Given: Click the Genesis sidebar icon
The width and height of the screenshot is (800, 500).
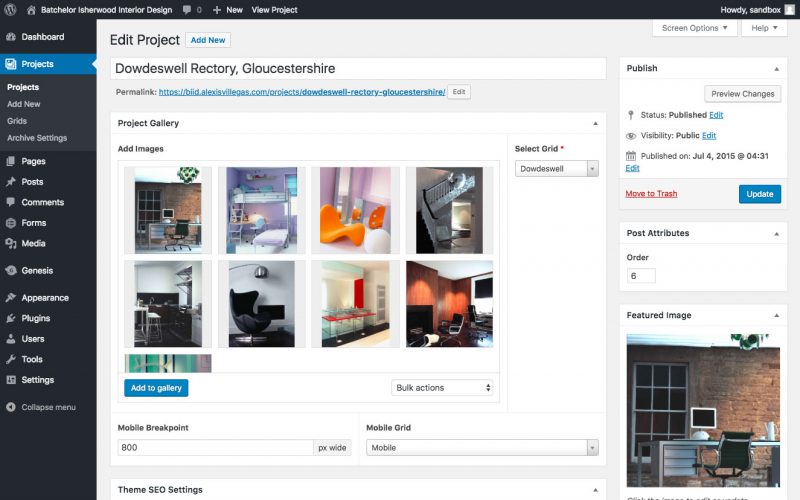Looking at the screenshot, I should click(11, 270).
